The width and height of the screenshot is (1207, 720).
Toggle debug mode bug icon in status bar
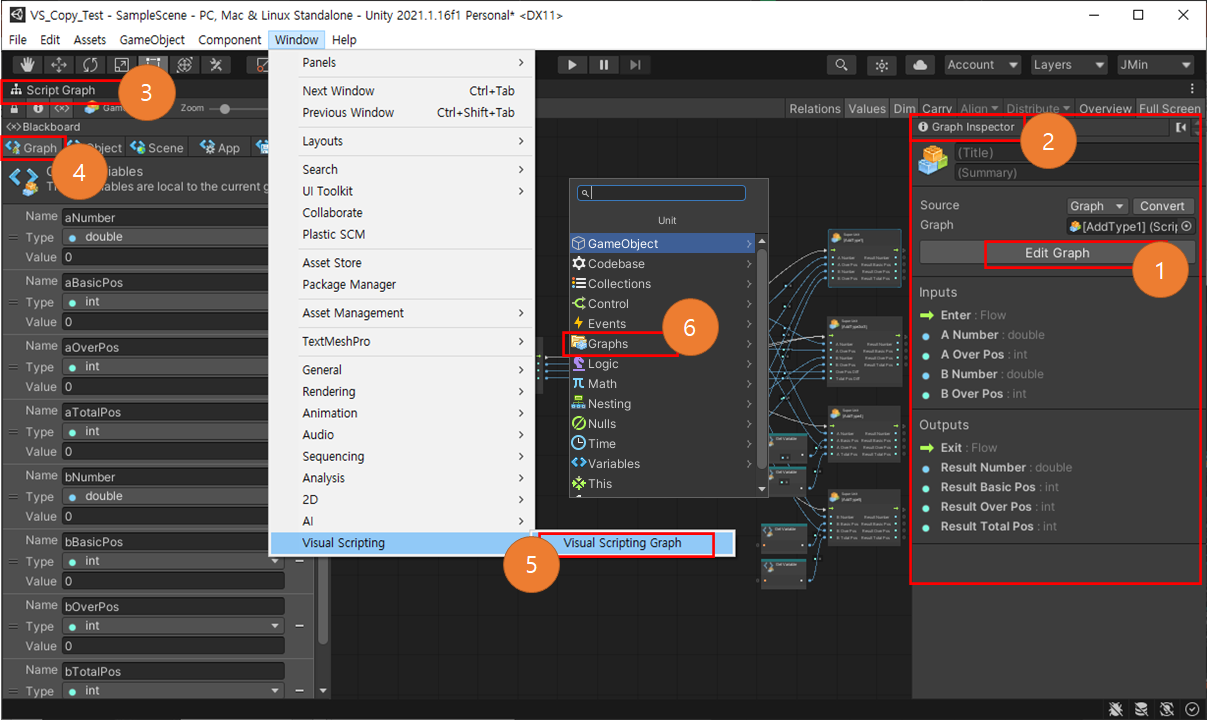1115,709
